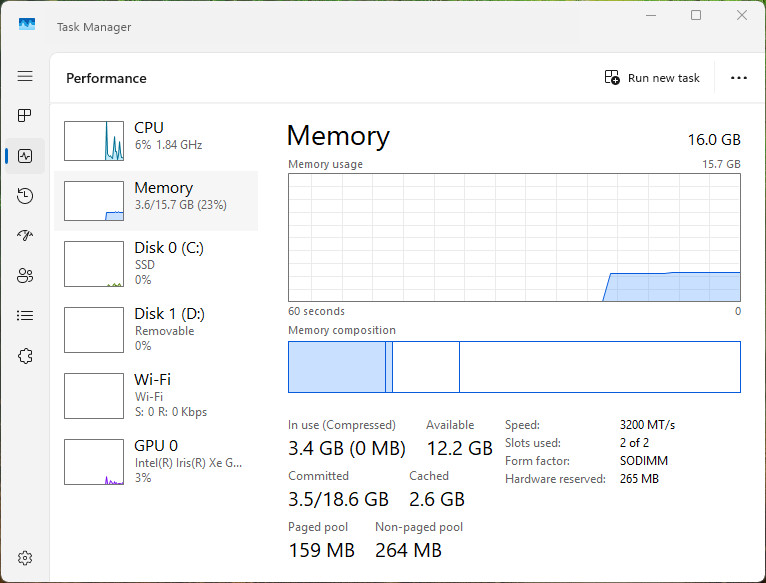Select the Wi-Fi performance item
The image size is (766, 583).
(156, 396)
